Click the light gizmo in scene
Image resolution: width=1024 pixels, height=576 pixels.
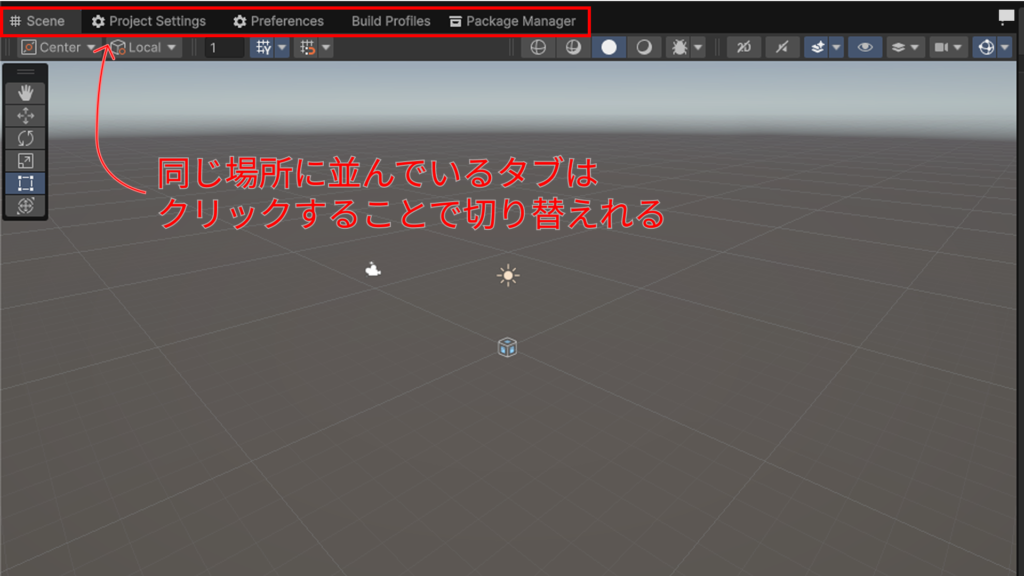[508, 275]
